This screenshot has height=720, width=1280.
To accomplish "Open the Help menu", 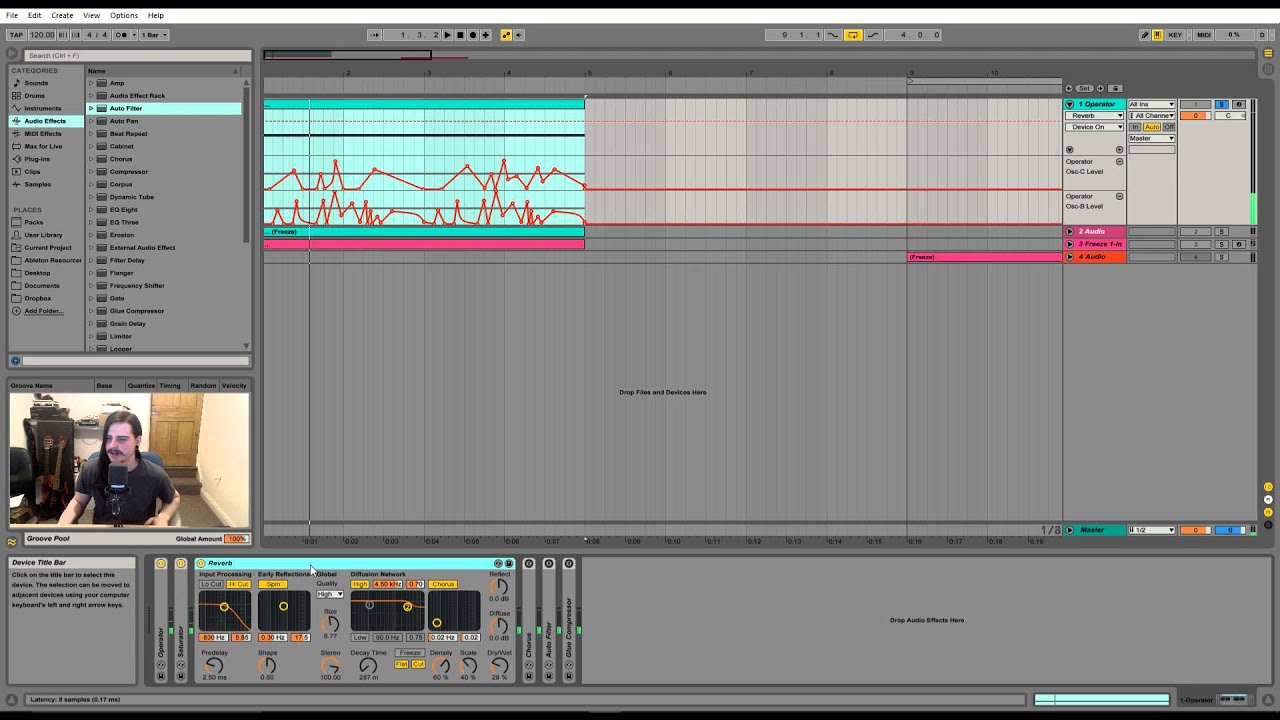I will (x=156, y=15).
